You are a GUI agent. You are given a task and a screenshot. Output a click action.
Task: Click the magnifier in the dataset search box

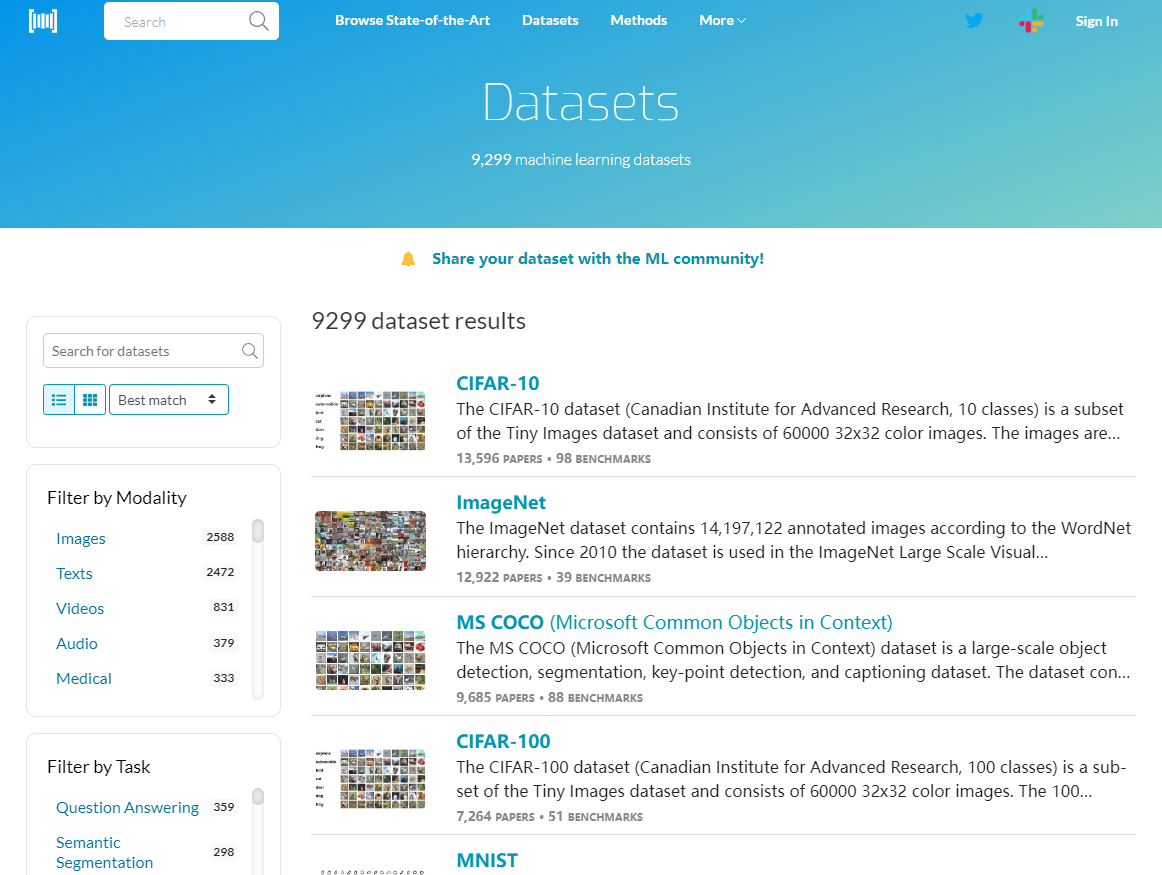pyautogui.click(x=249, y=350)
